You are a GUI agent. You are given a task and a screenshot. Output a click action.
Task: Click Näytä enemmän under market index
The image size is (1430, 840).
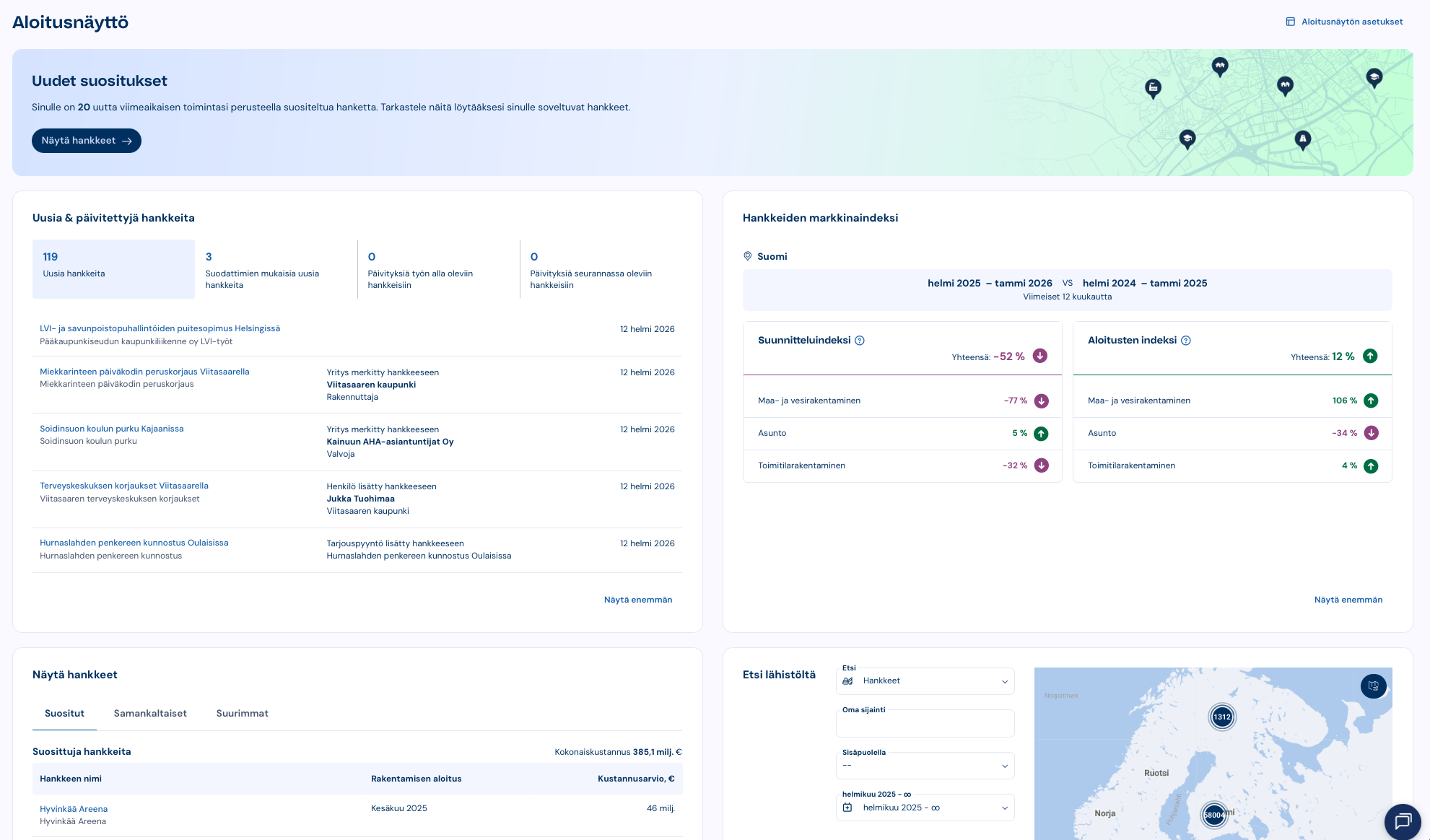[x=1348, y=600]
